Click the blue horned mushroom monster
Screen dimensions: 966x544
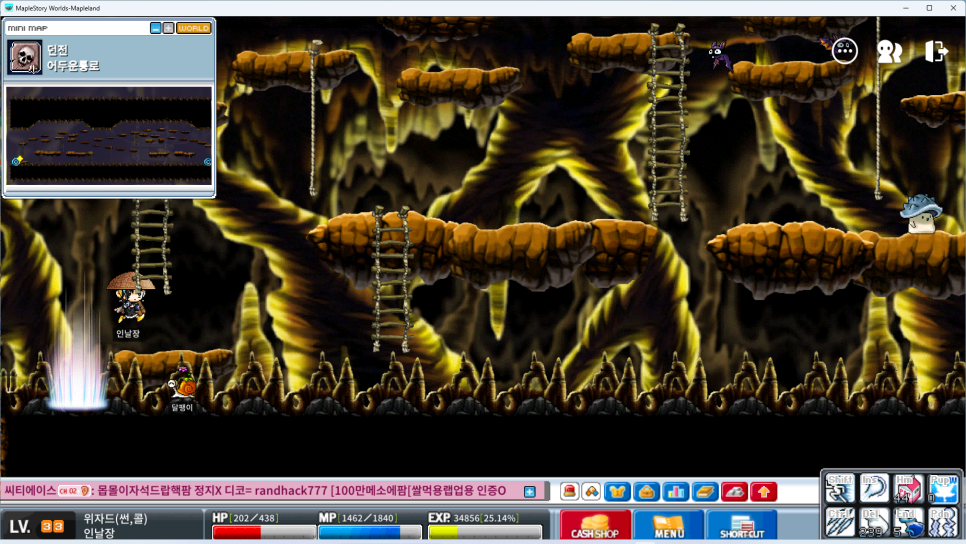coord(920,213)
